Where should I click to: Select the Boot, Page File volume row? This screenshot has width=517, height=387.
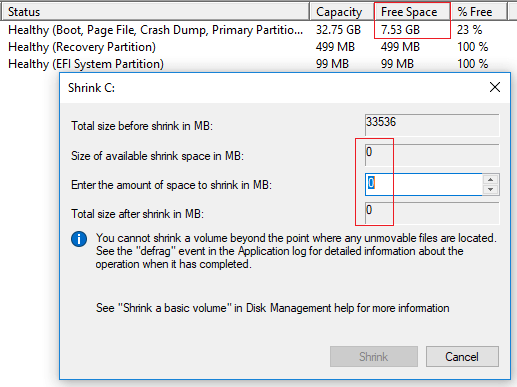tap(253, 30)
